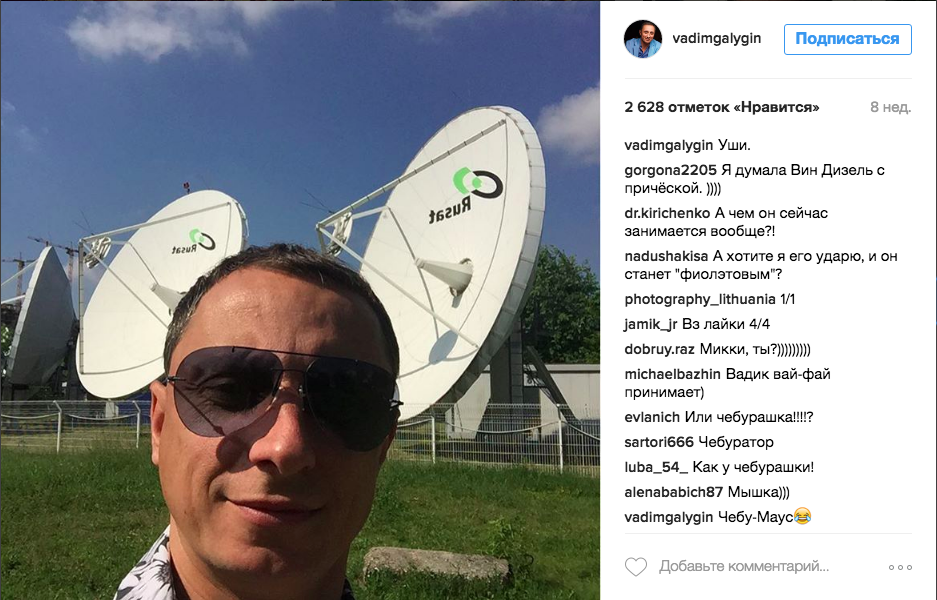Screen dimensions: 937x600
Task: Click the Добавьте комментарий input field
Action: 744,566
